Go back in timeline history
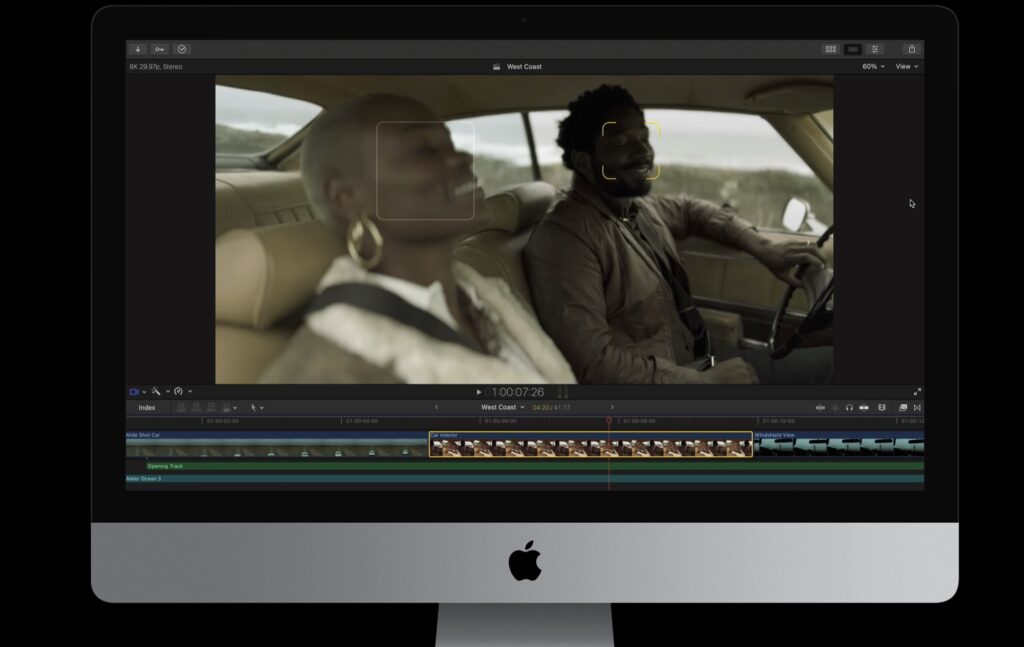This screenshot has width=1024, height=647. click(436, 407)
